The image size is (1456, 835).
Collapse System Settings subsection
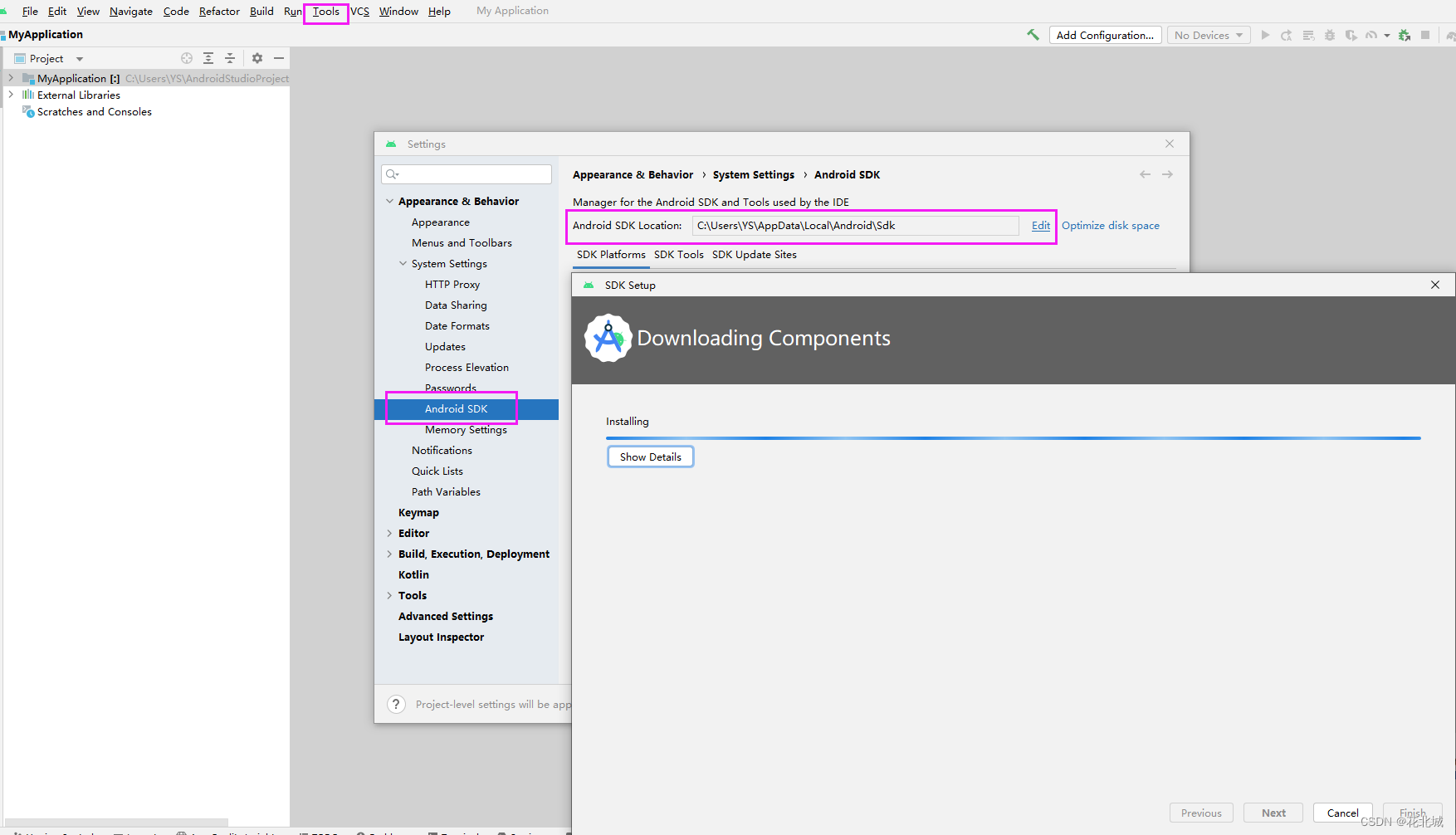point(403,264)
